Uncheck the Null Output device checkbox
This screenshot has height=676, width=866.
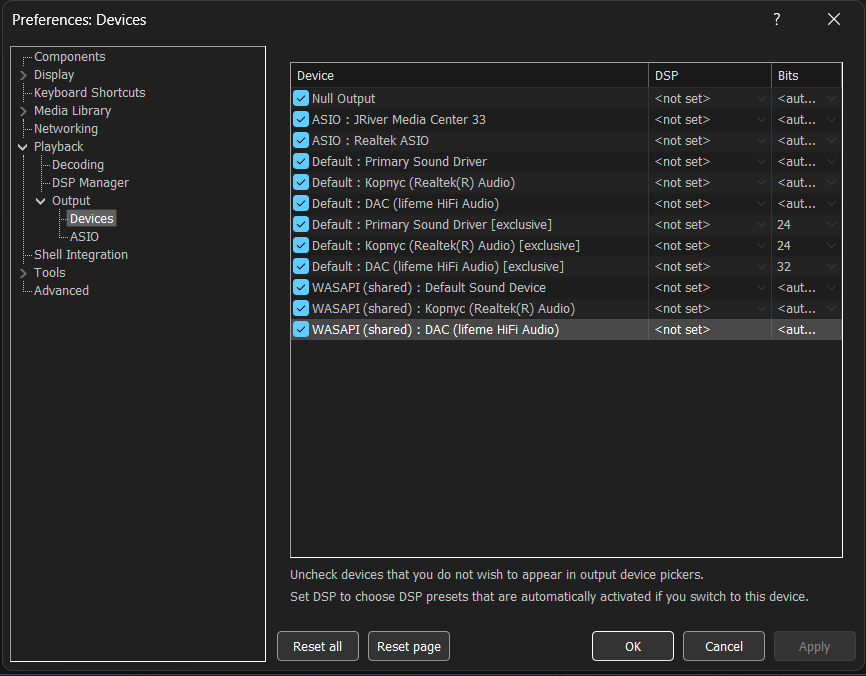301,99
